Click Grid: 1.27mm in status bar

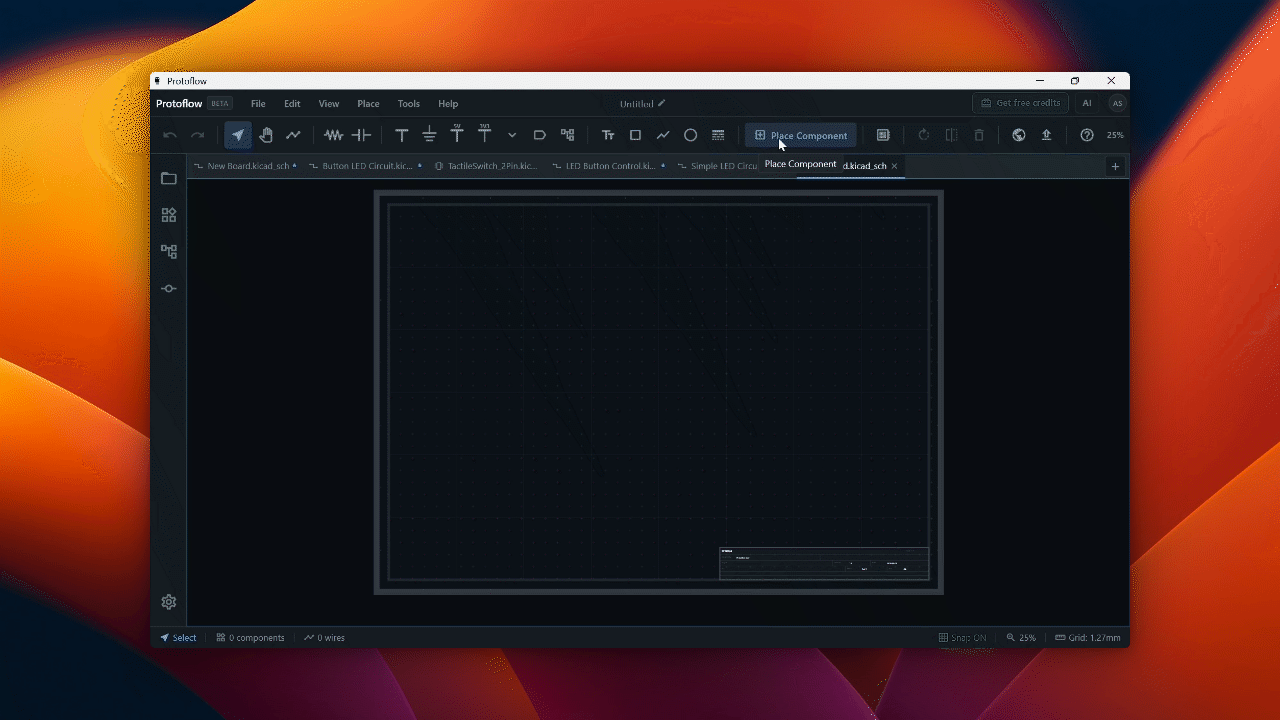click(x=1088, y=638)
